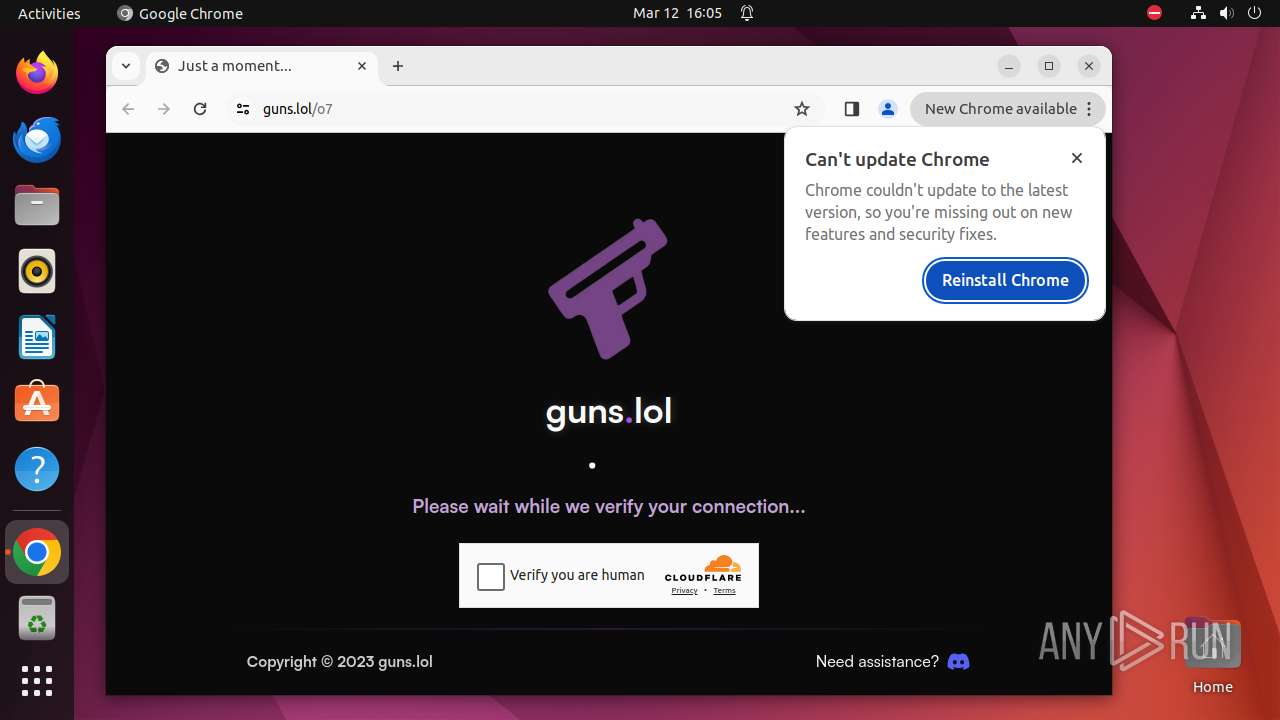Click the purple gun logo

(x=608, y=288)
